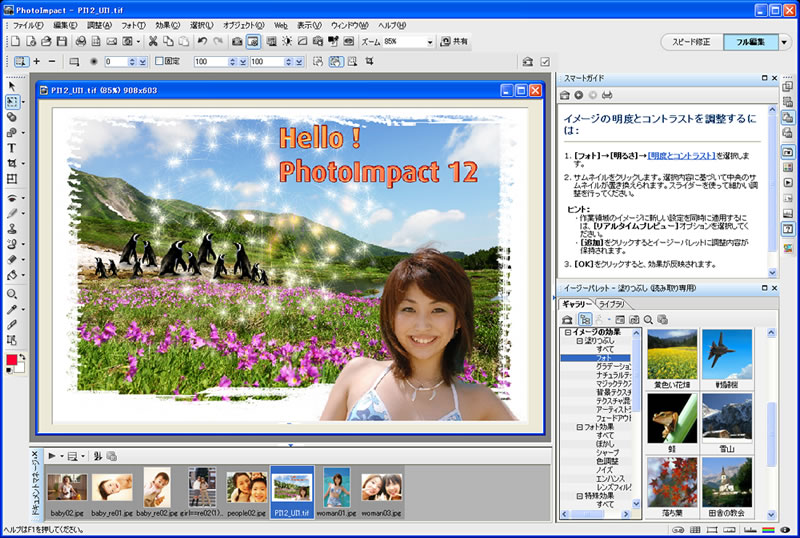Viewport: 800px width, 538px height.
Task: Select the Bucket Fill tool
Action: coord(12,275)
